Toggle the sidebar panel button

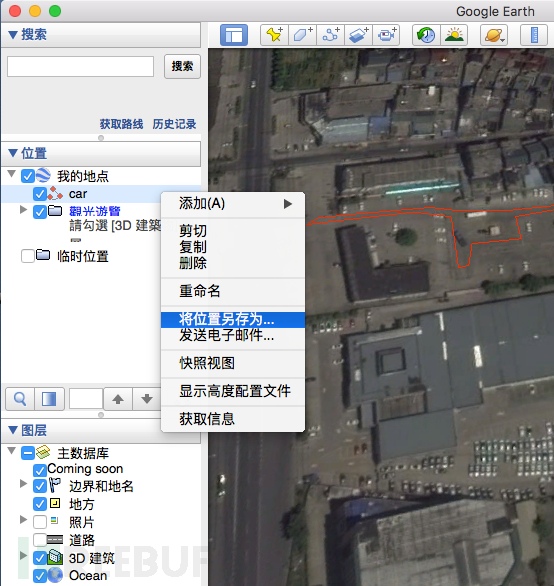[234, 35]
